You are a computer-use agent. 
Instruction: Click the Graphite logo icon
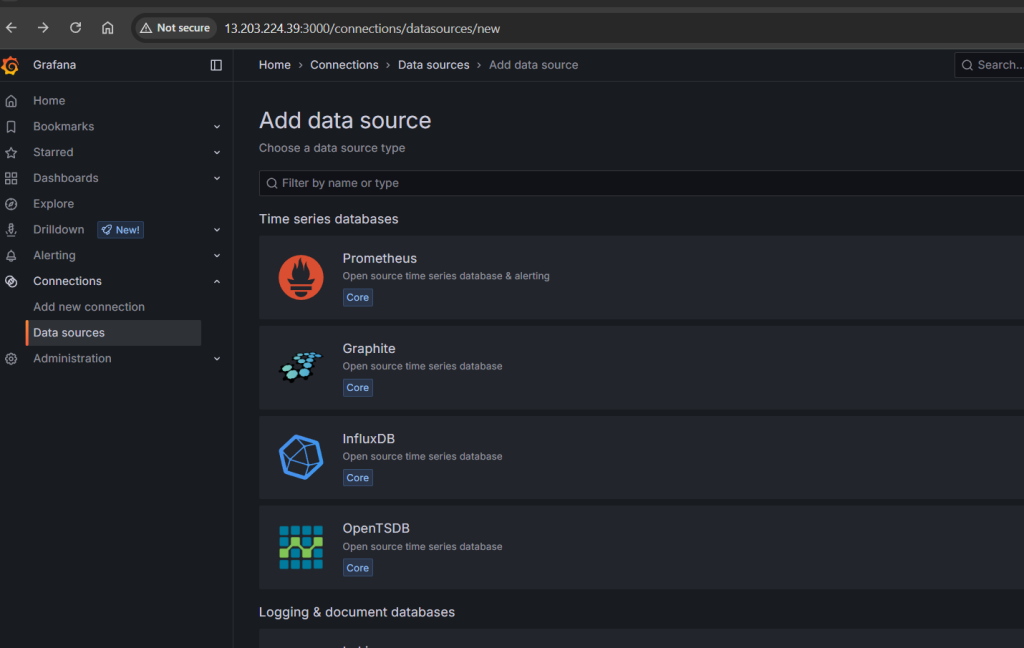click(301, 366)
